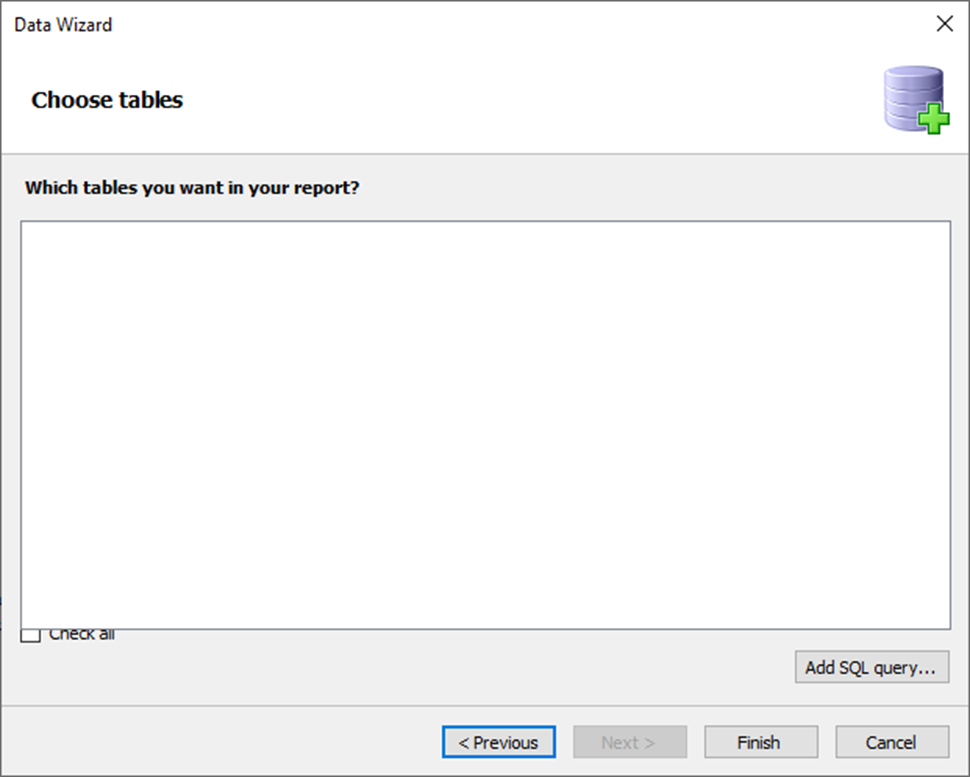
Task: Close the Data Wizard dialog with X
Action: (x=945, y=24)
